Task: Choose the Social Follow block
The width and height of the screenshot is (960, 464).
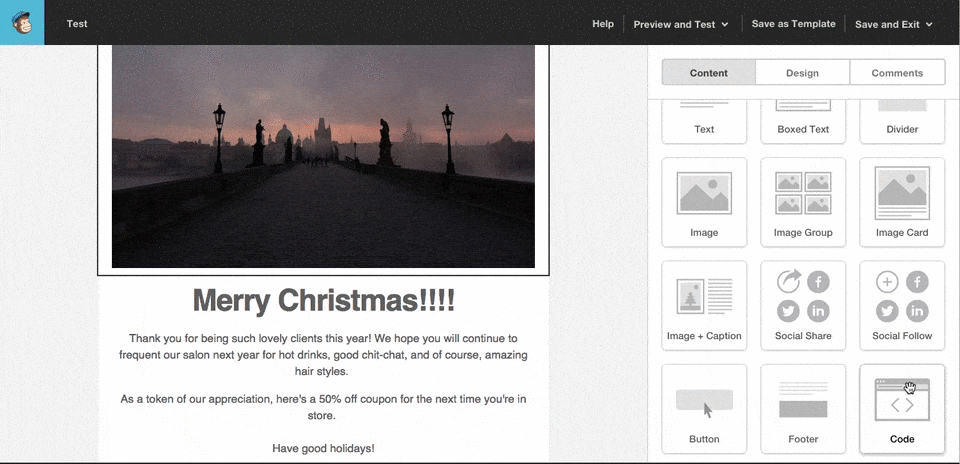Action: click(902, 305)
